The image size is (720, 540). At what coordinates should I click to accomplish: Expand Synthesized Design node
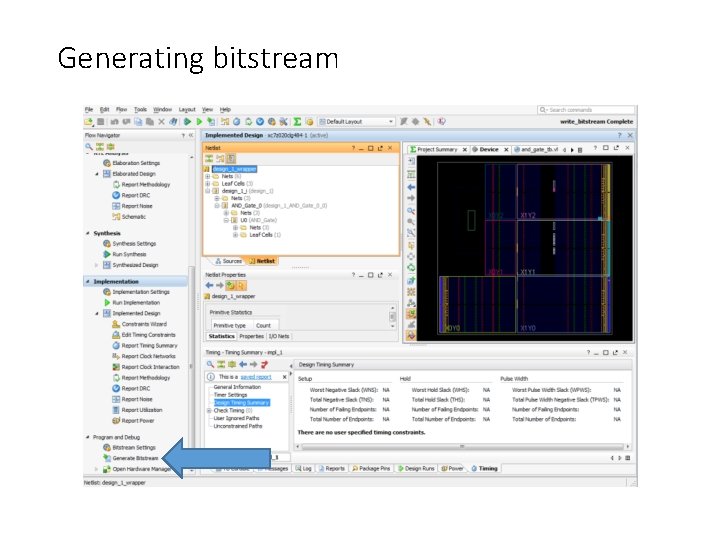[96, 265]
